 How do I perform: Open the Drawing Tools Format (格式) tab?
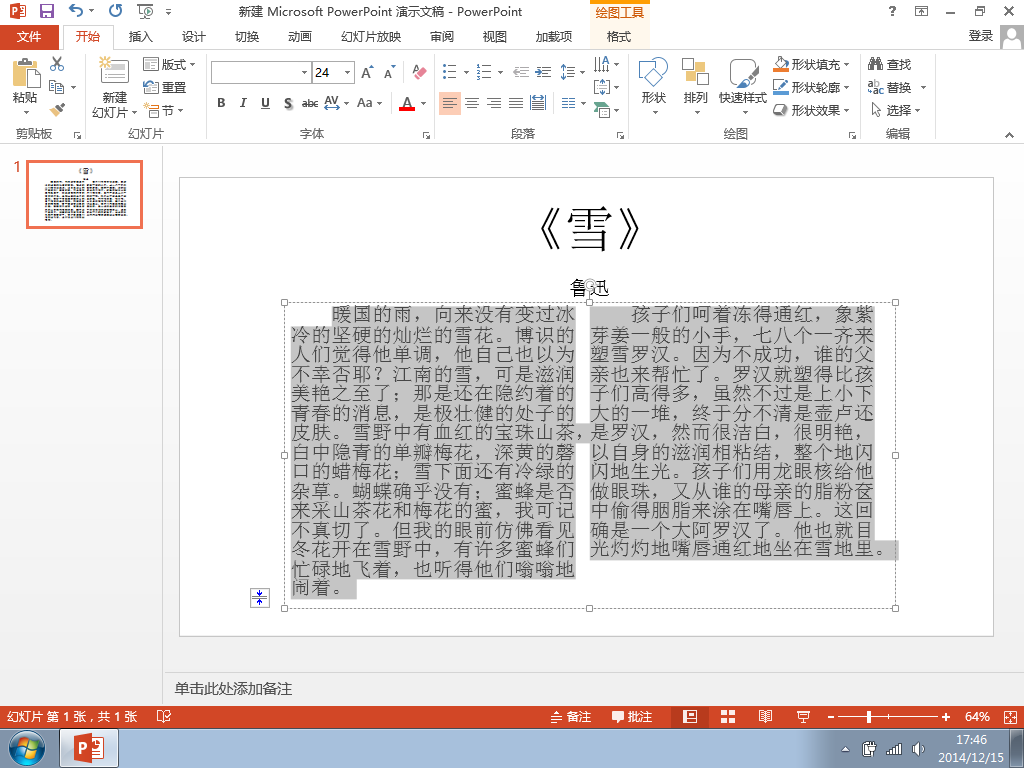click(618, 37)
